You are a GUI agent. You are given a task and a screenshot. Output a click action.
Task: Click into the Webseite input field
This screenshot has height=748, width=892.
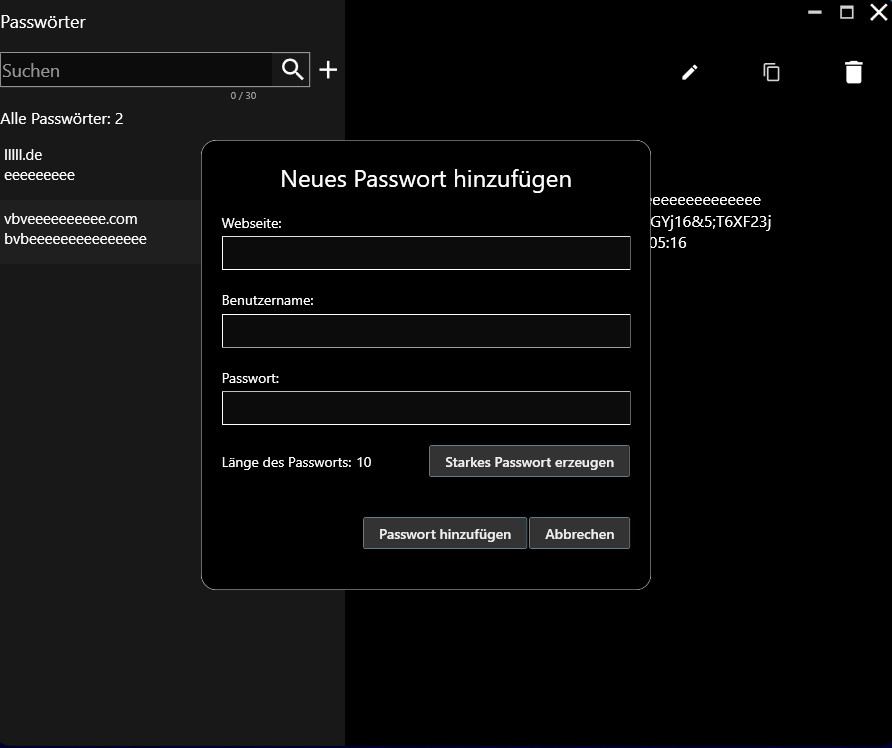[x=426, y=253]
